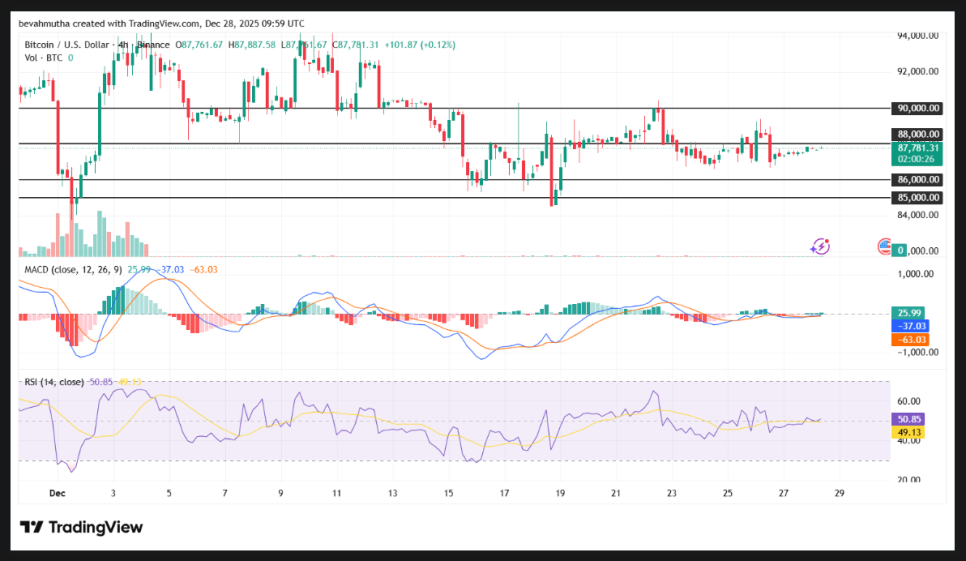Click the 85,000.00 horizontal line price label
The width and height of the screenshot is (966, 561).
(x=916, y=198)
